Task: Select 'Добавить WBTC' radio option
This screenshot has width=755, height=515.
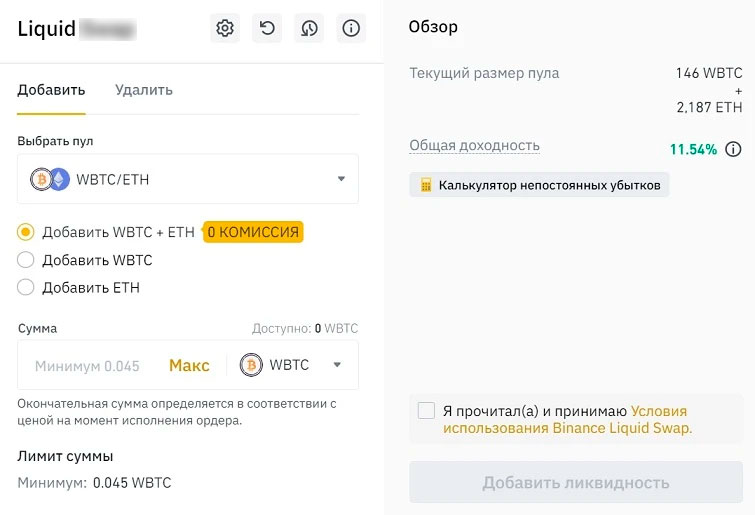Action: click(x=26, y=260)
